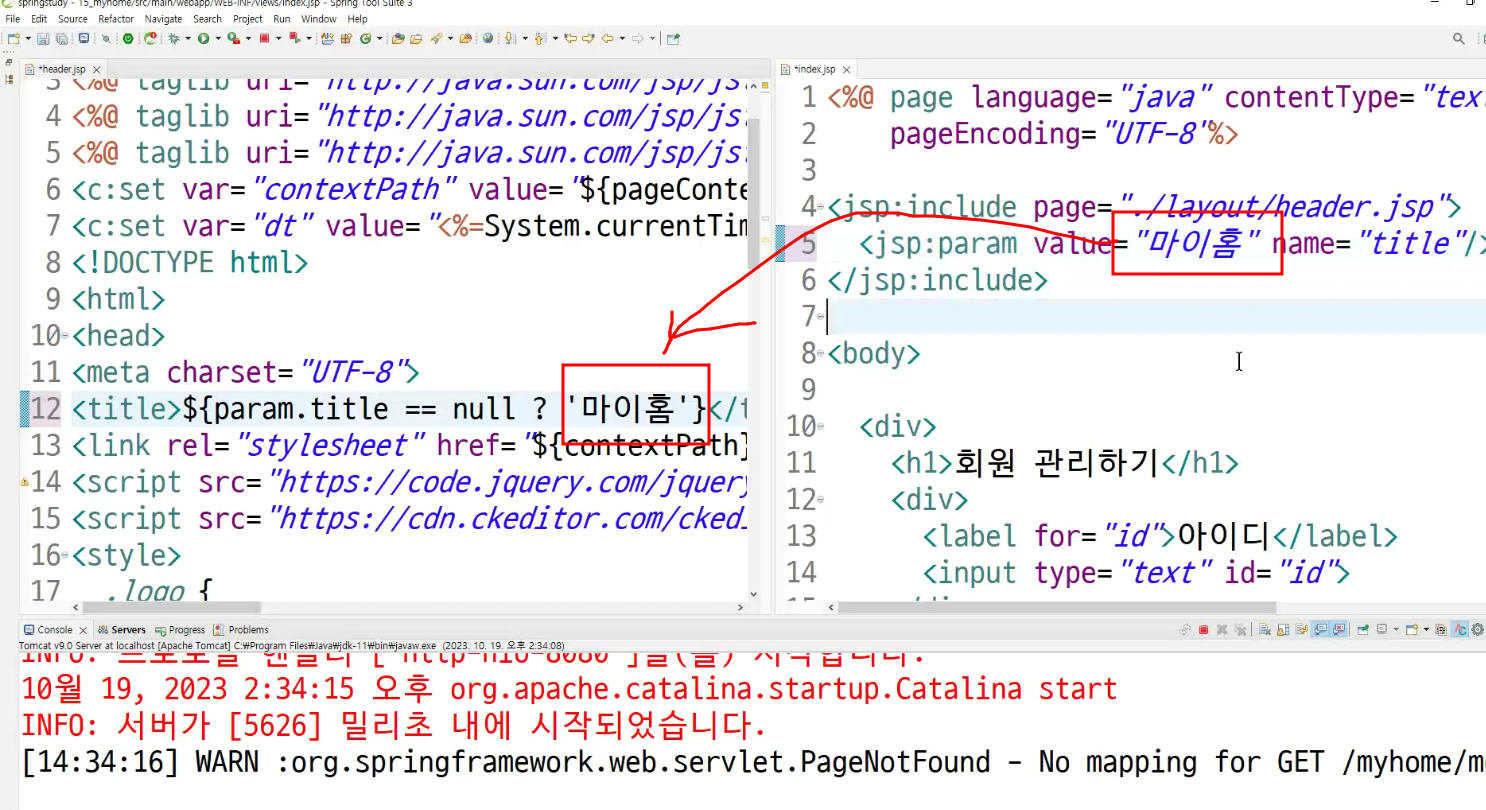Click the red Stop icon in main toolbar
Image resolution: width=1486 pixels, height=810 pixels.
(x=264, y=39)
